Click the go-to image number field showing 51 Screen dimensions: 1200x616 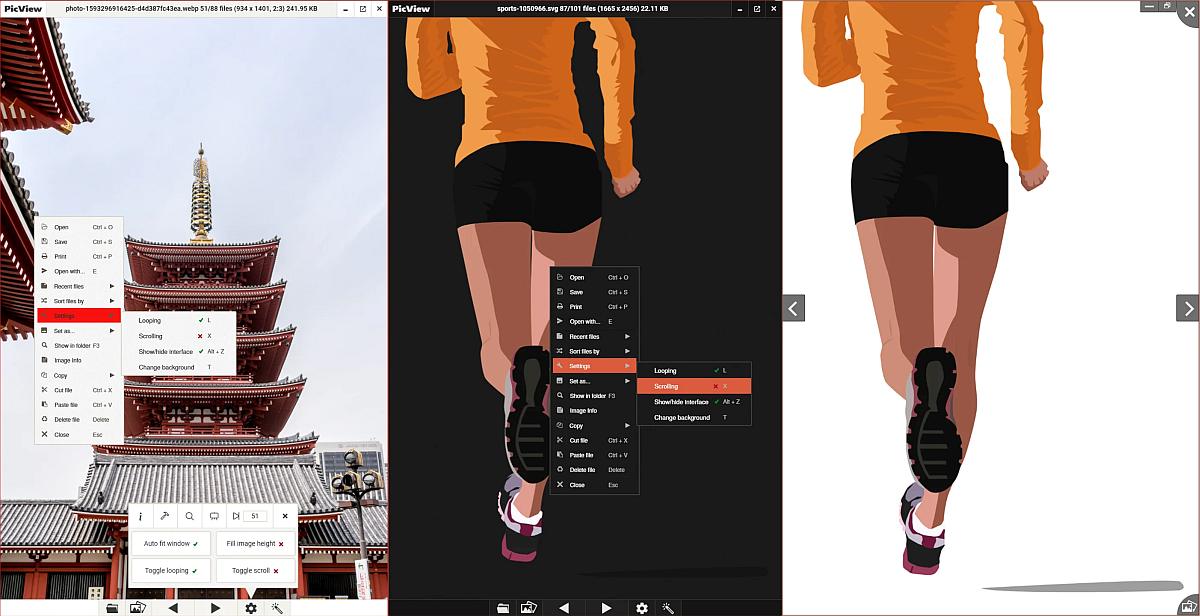tap(255, 517)
